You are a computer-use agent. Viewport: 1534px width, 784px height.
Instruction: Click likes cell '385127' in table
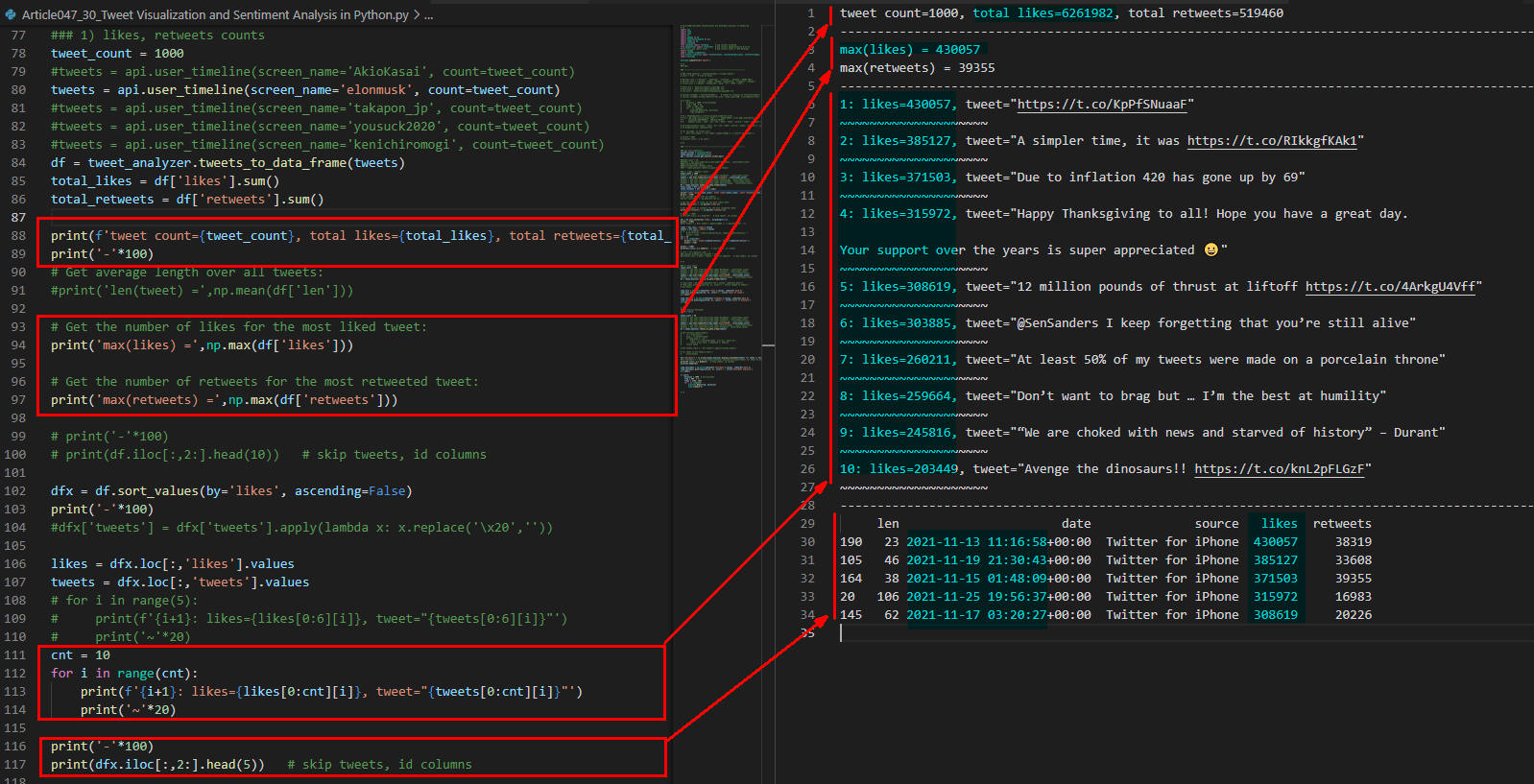(x=1276, y=559)
